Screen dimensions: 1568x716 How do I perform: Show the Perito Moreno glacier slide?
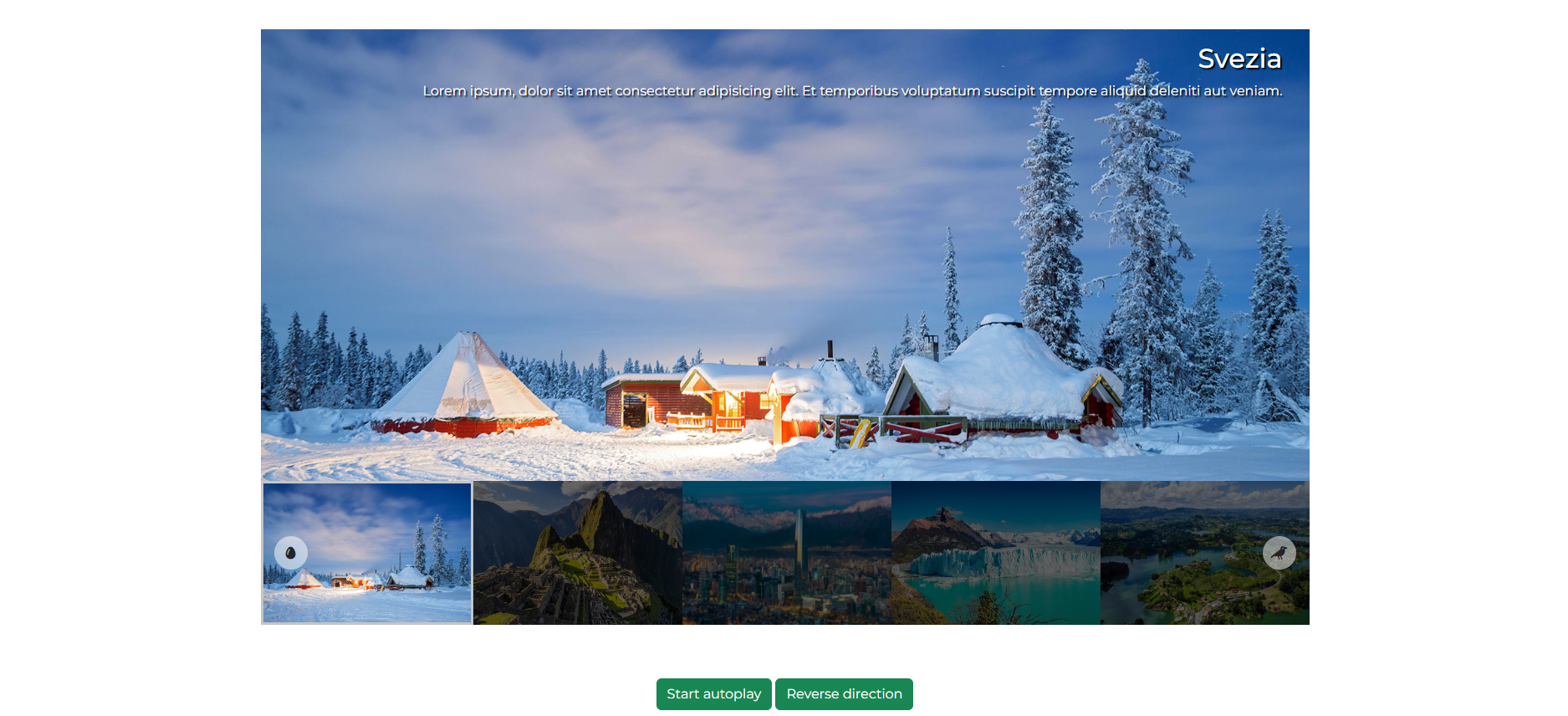coord(996,553)
